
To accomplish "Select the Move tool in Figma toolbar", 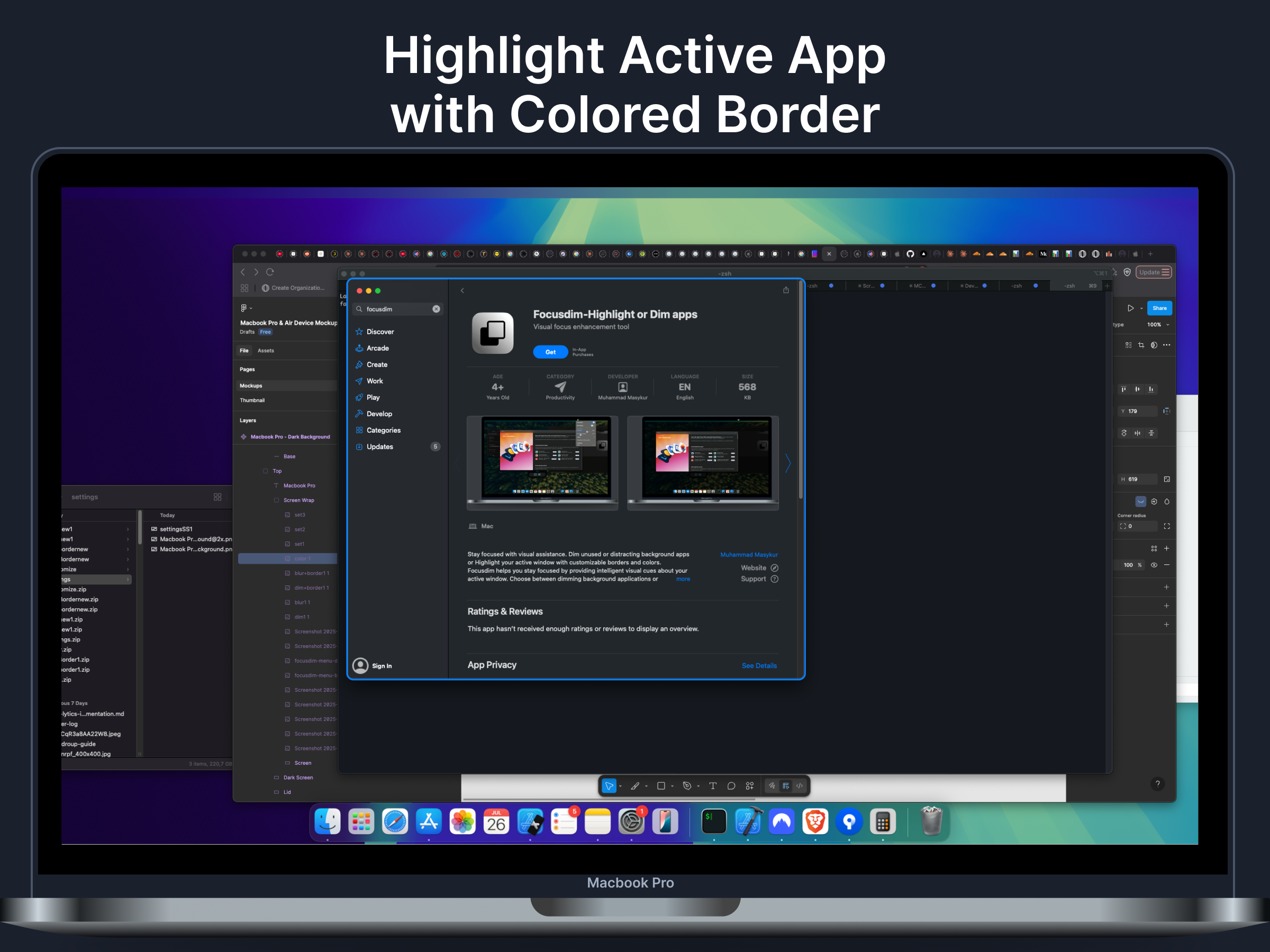I will point(609,785).
